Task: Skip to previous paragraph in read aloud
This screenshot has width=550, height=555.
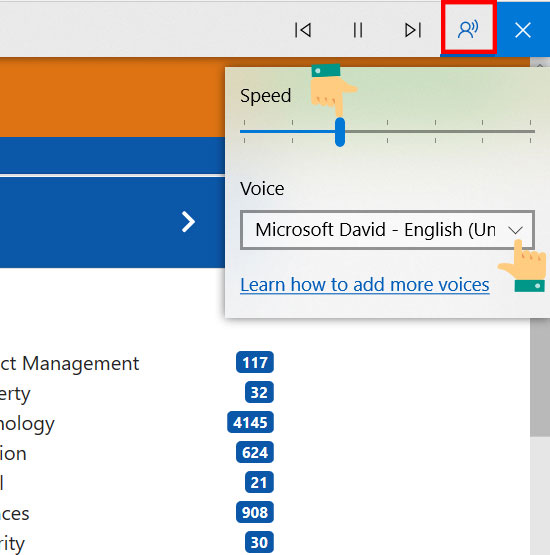Action: coord(303,30)
